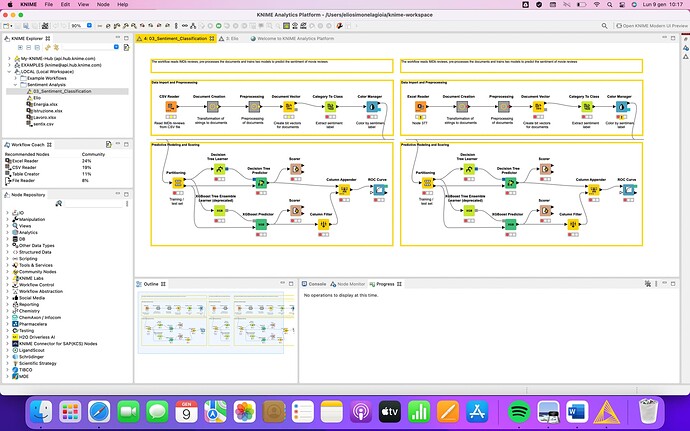
Task: Expand EXAMPLES server tree node
Action: 9,65
